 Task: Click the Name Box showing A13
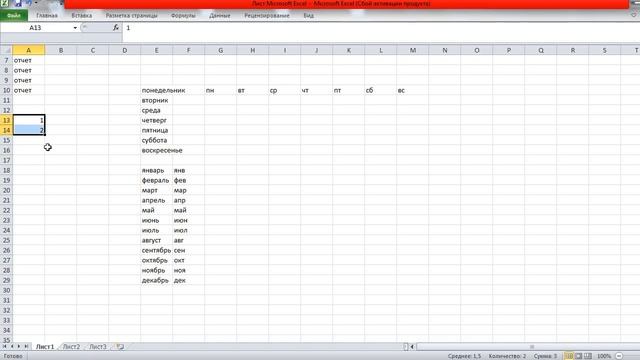pos(36,28)
